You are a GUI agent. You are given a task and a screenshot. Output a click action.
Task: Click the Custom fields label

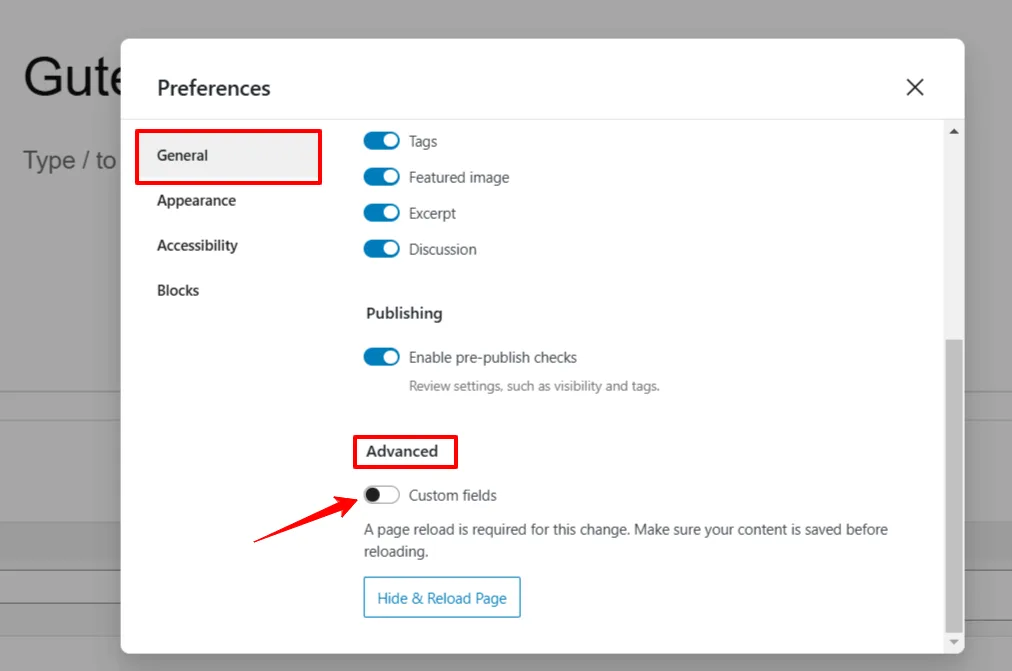pos(452,496)
